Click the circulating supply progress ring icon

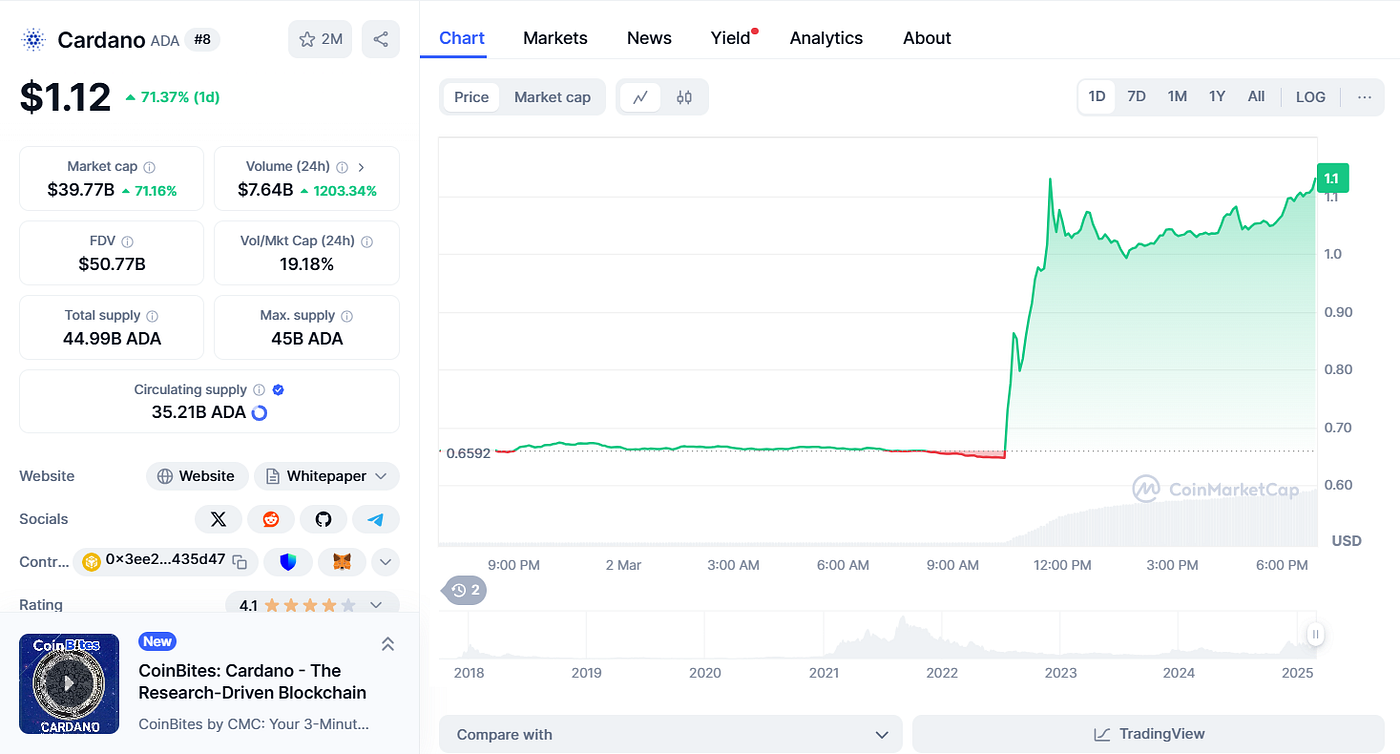(x=259, y=412)
